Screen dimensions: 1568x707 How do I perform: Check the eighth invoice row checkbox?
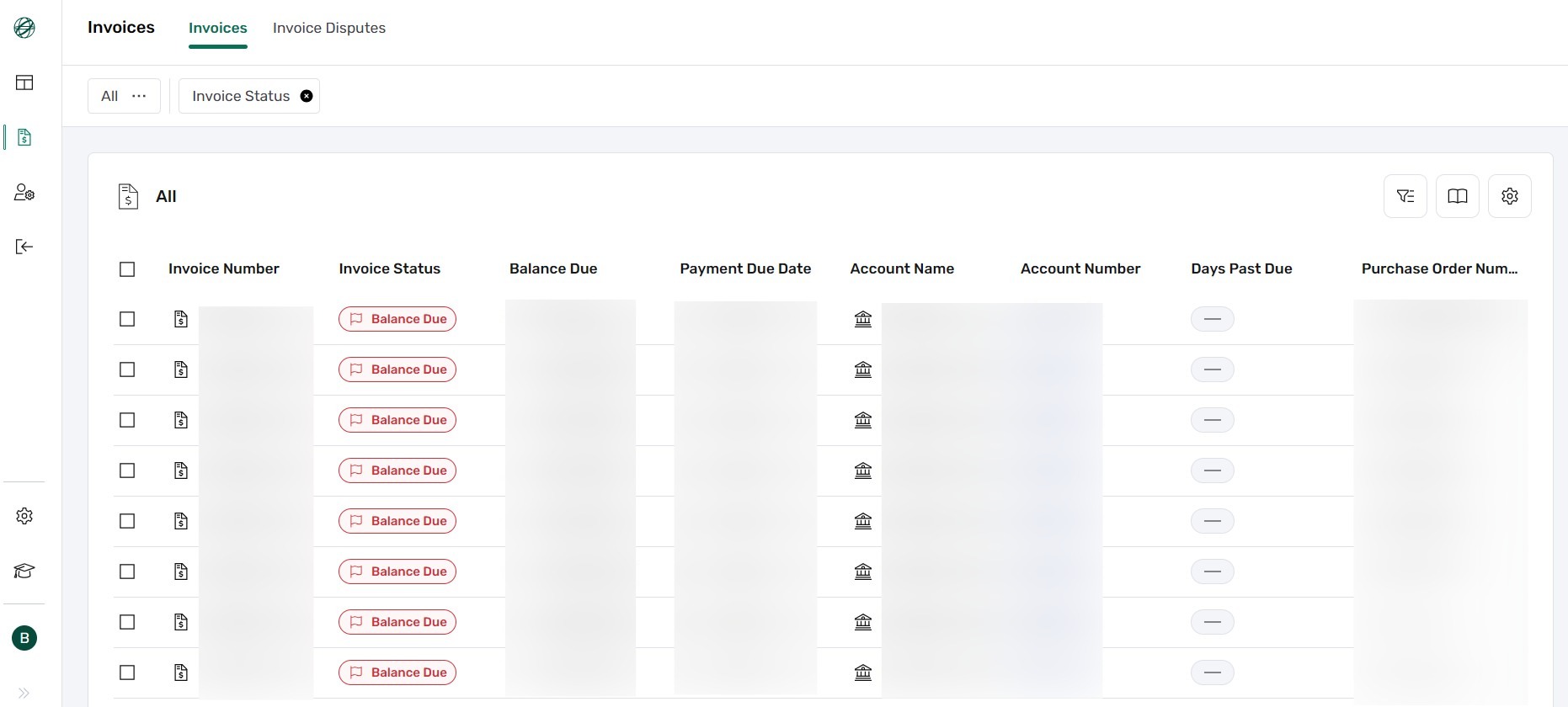pos(127,672)
